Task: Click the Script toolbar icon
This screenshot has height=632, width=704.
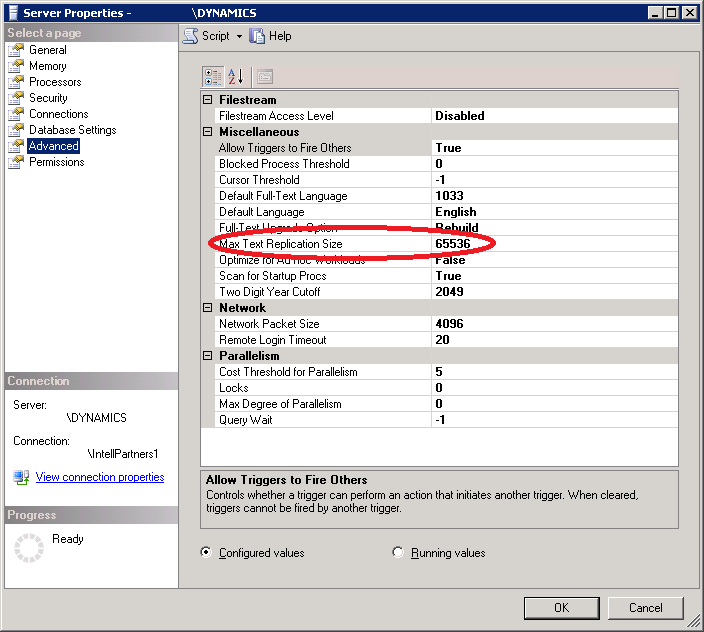Action: point(190,36)
